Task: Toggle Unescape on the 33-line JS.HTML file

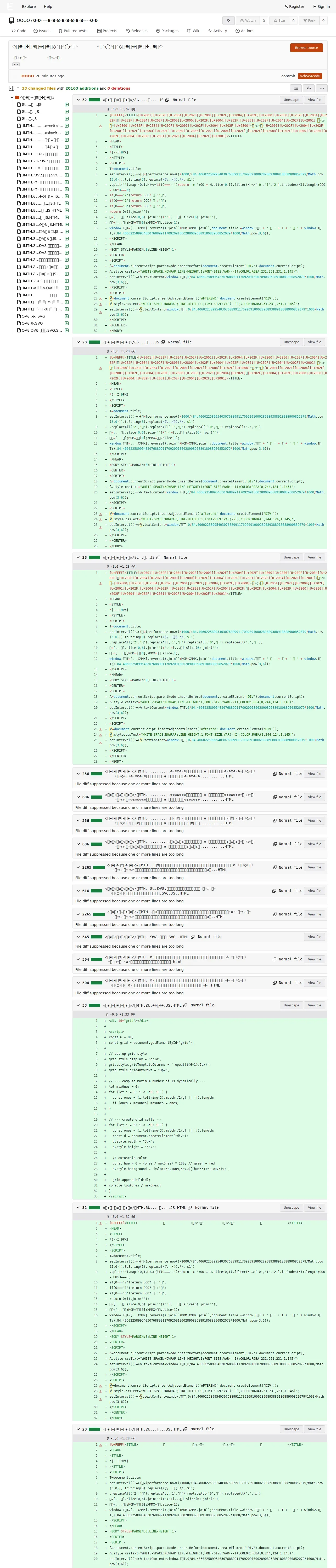Action: pyautogui.click(x=292, y=1006)
